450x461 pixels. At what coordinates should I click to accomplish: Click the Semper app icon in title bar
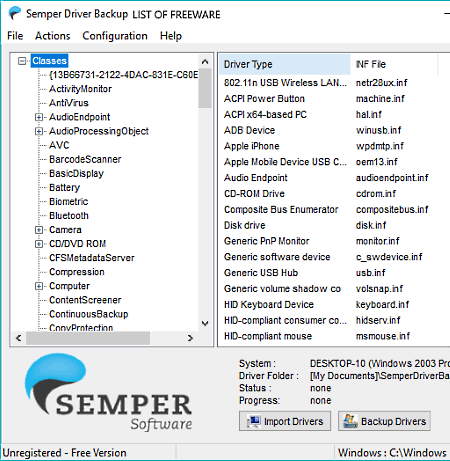pyautogui.click(x=15, y=14)
